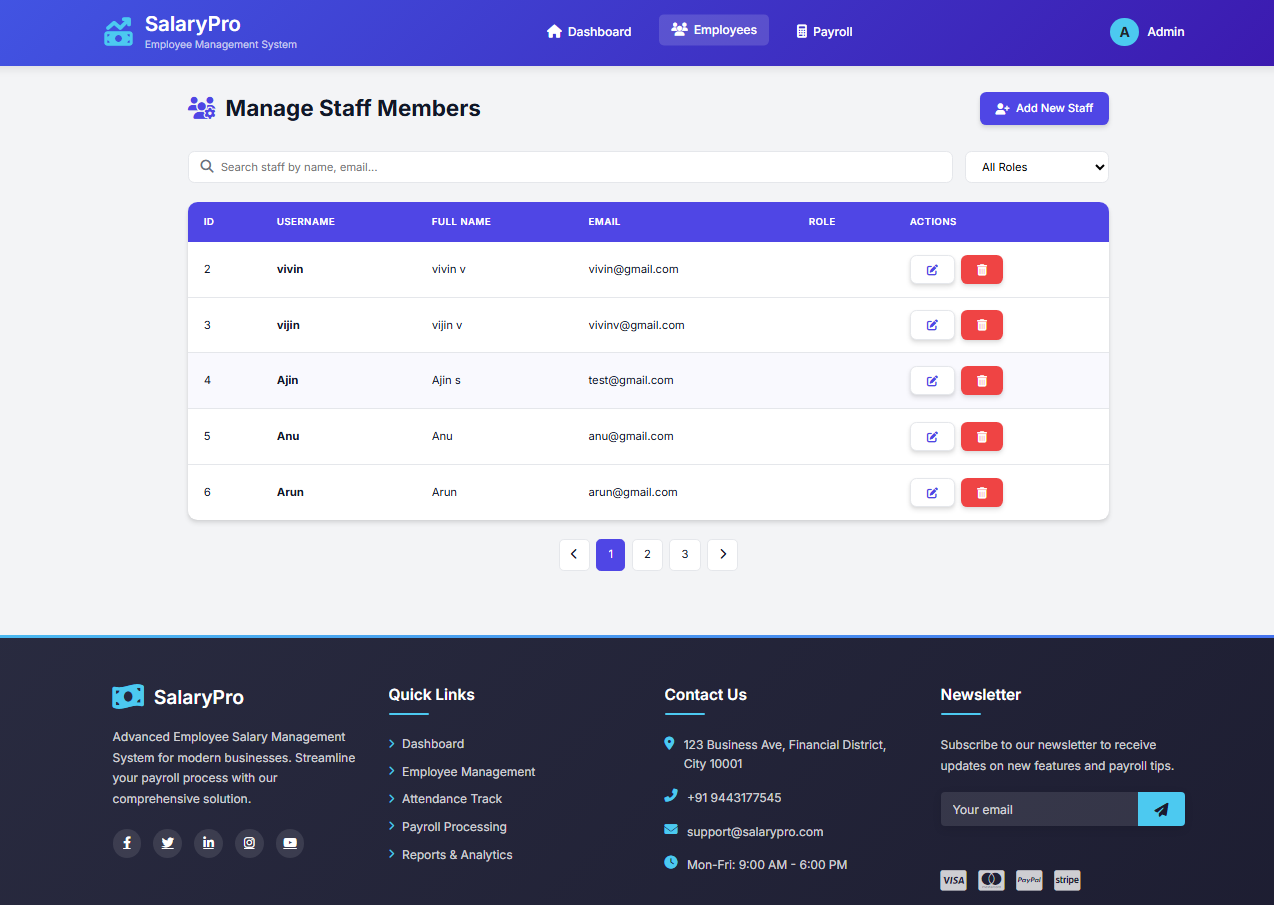
Task: Open the Payroll Processing quick link
Action: coord(454,827)
